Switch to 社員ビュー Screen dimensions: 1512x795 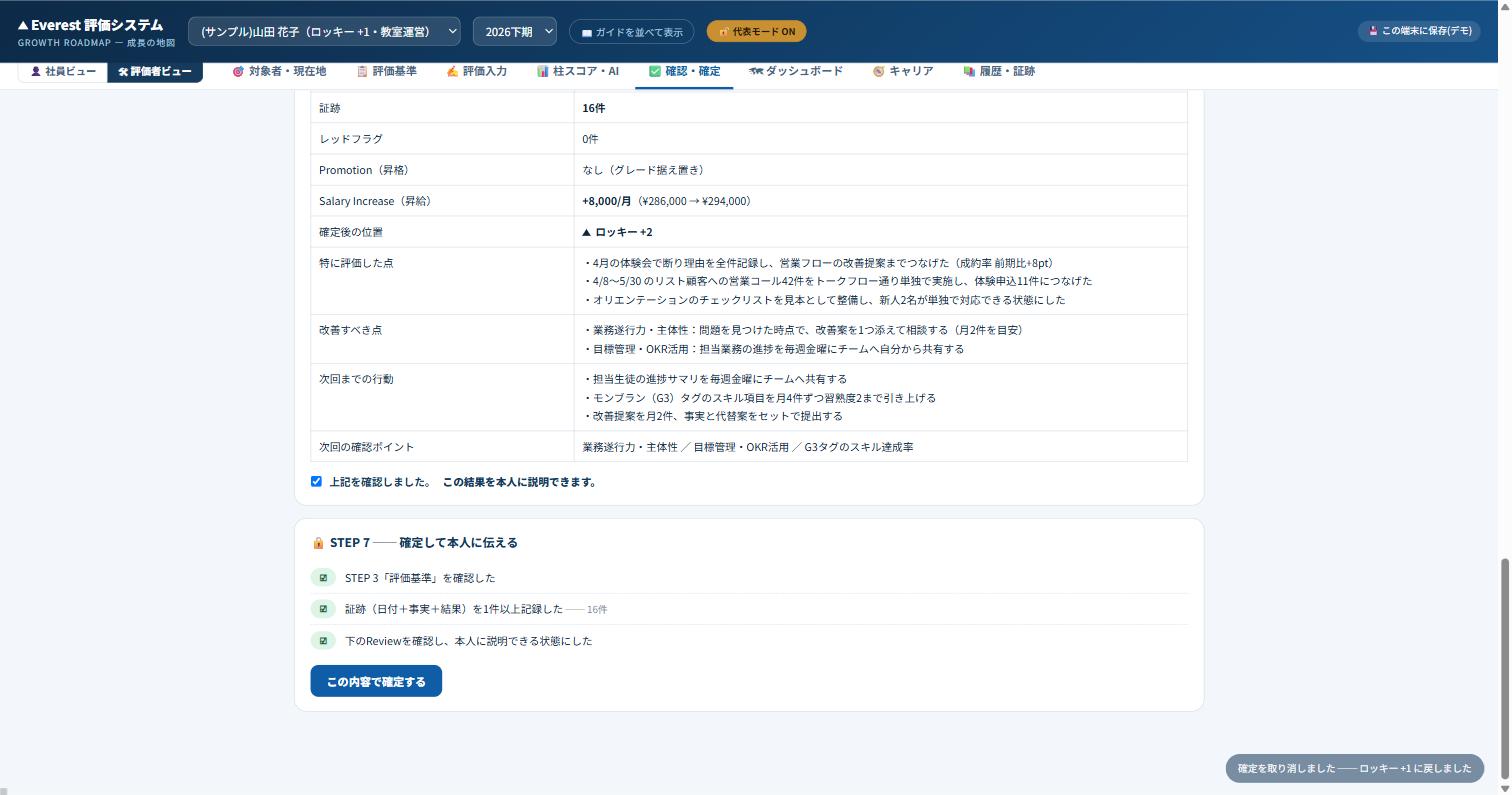(x=63, y=72)
